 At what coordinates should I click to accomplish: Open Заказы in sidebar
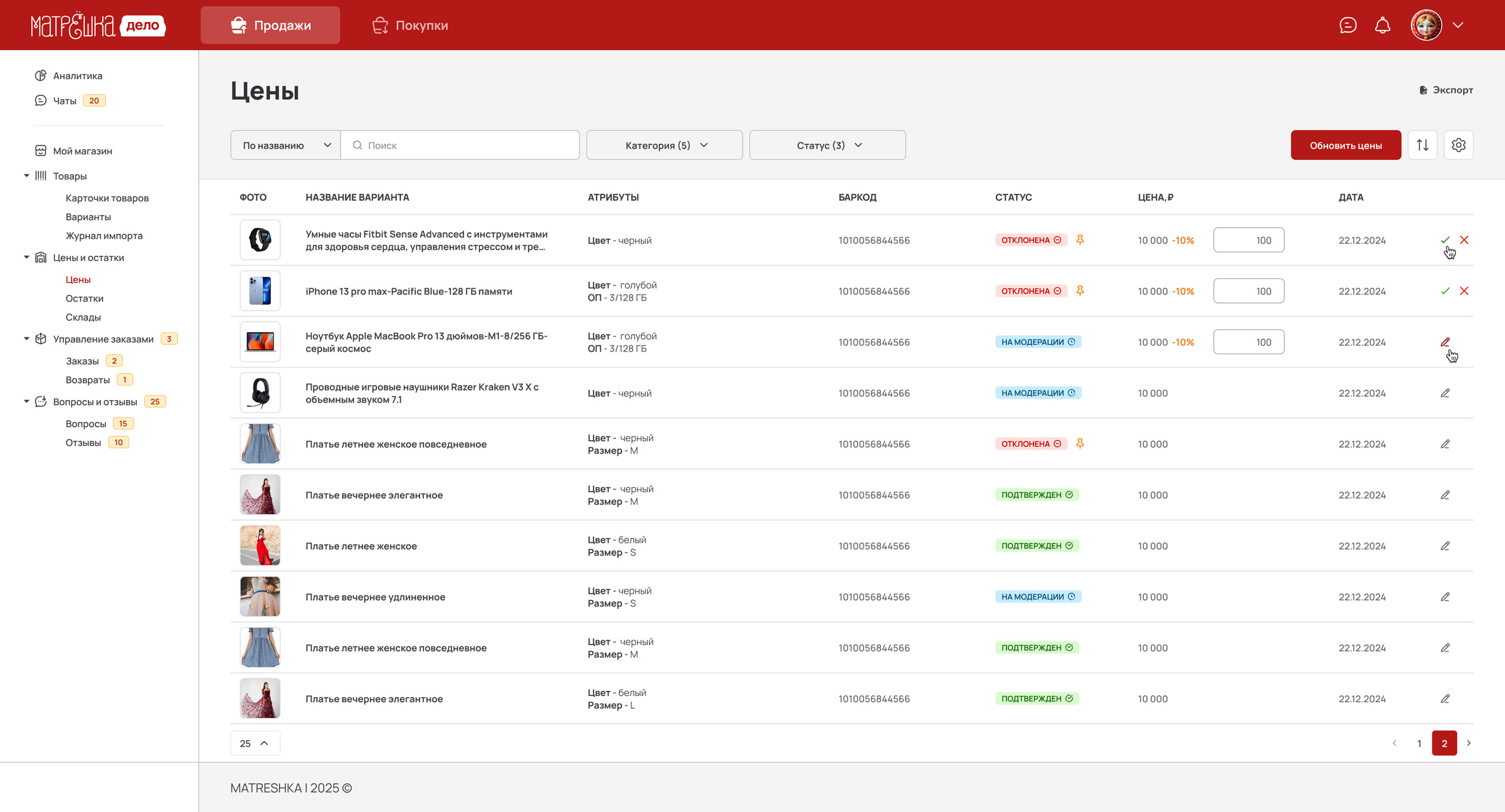click(x=82, y=361)
